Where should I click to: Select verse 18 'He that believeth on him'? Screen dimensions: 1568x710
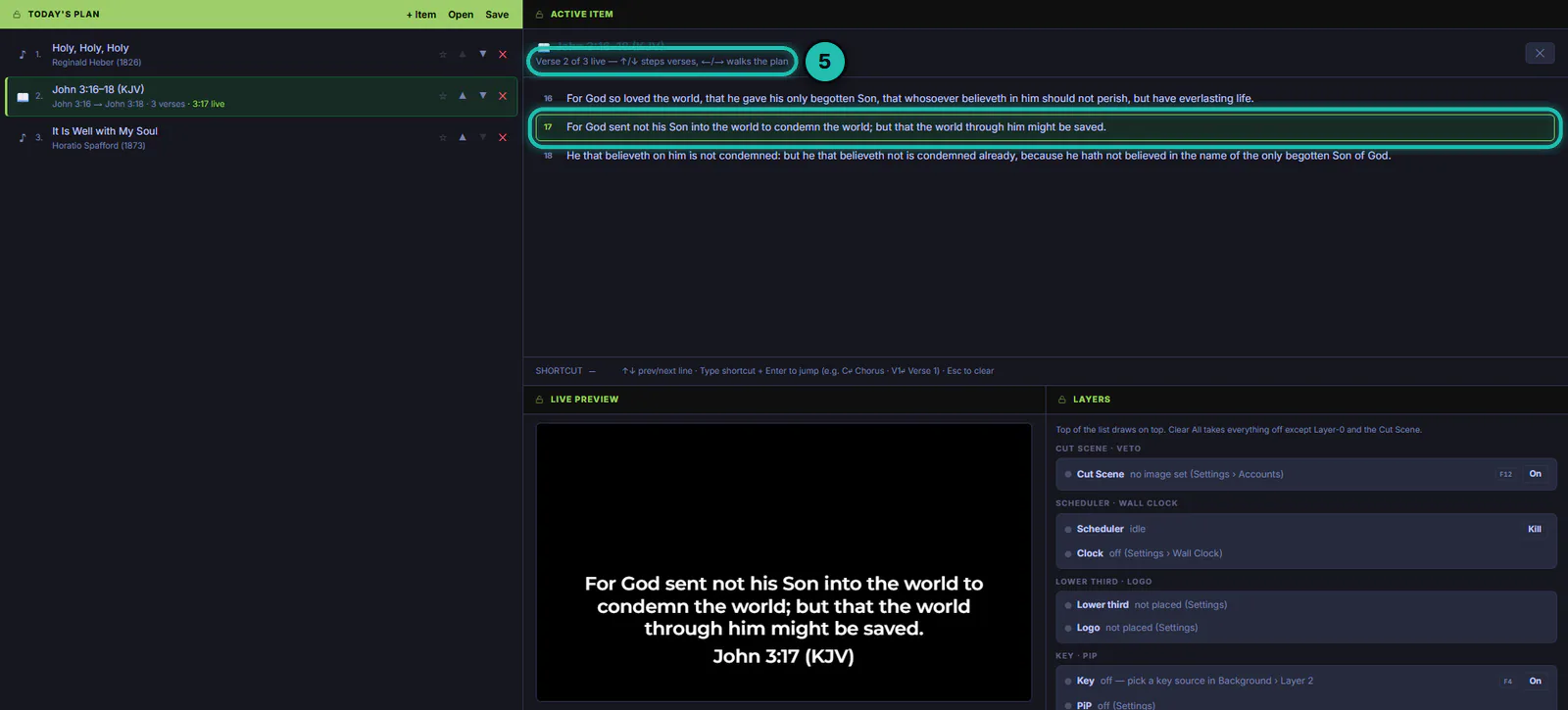[1045, 156]
